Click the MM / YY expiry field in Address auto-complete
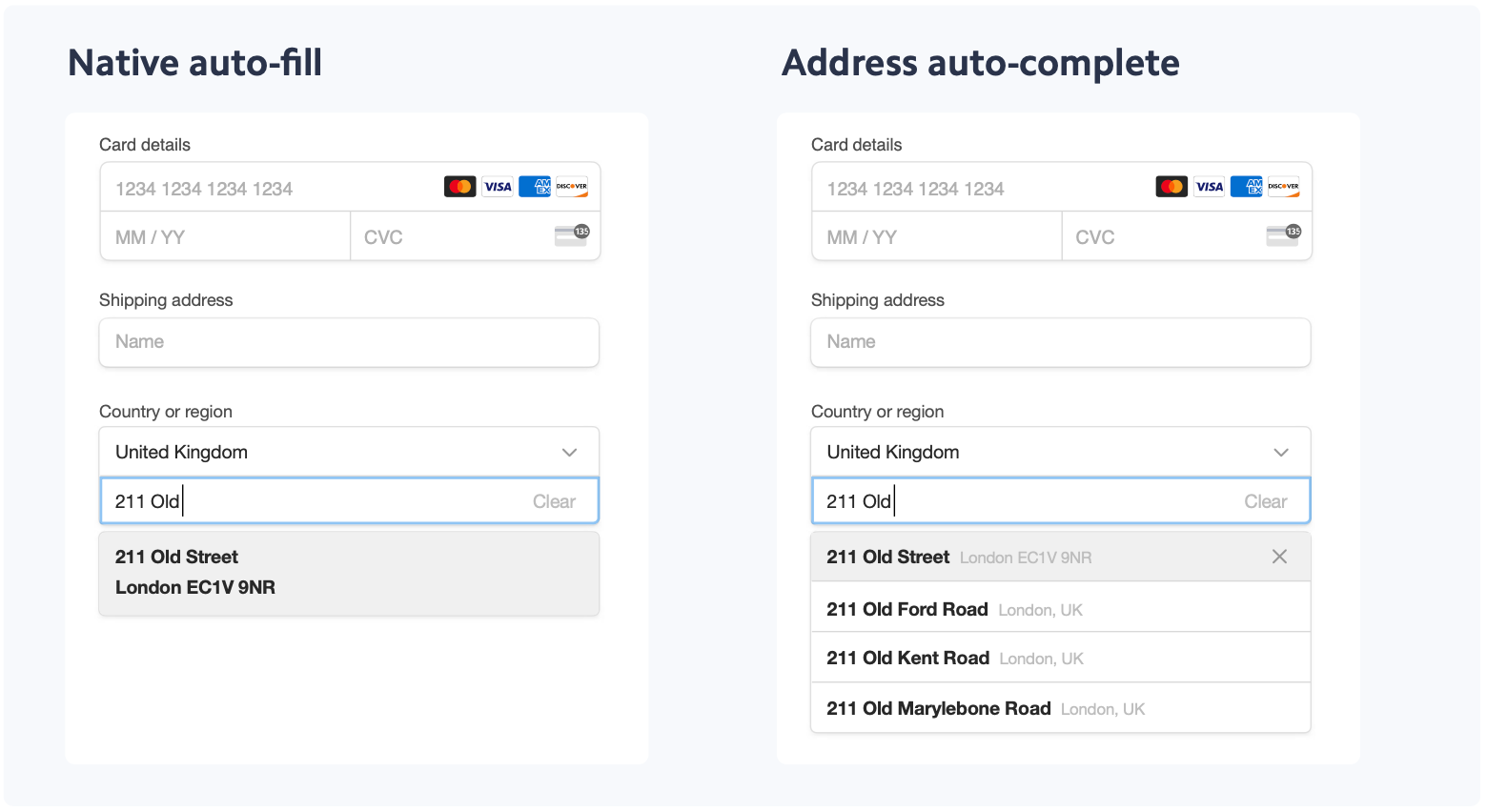The height and width of the screenshot is (812, 1487). [936, 237]
